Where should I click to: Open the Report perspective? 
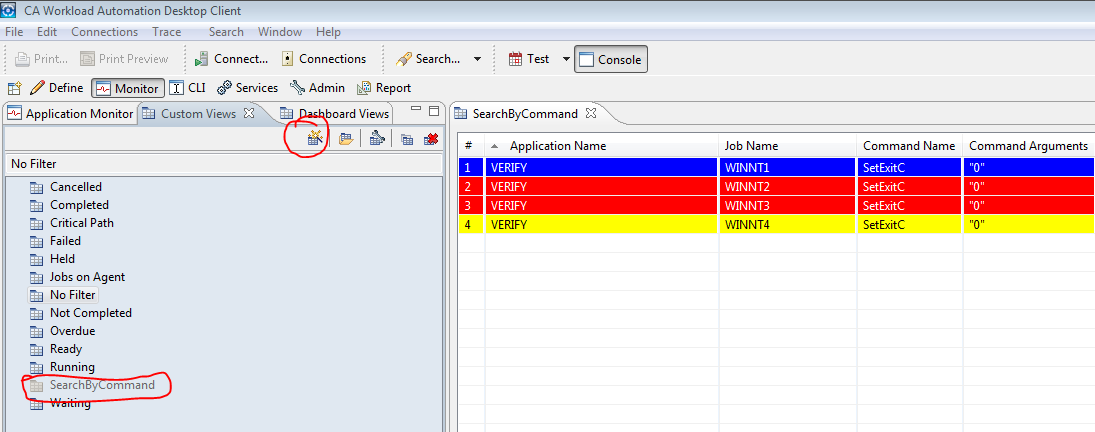point(384,89)
